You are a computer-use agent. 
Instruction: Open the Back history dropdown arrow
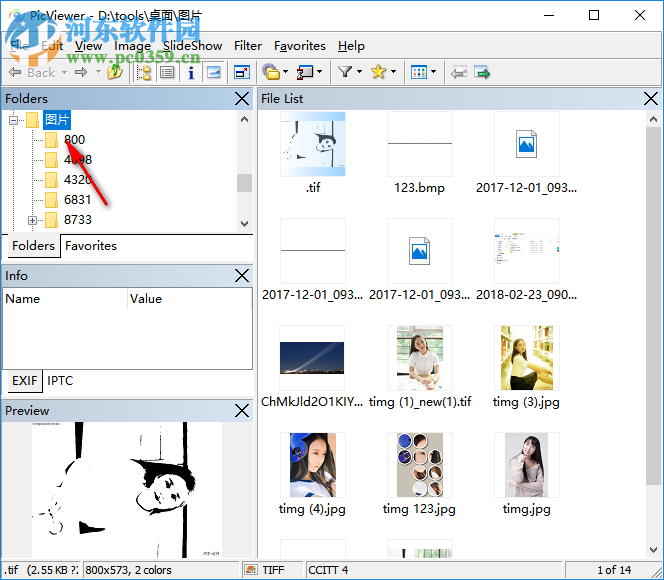(64, 72)
